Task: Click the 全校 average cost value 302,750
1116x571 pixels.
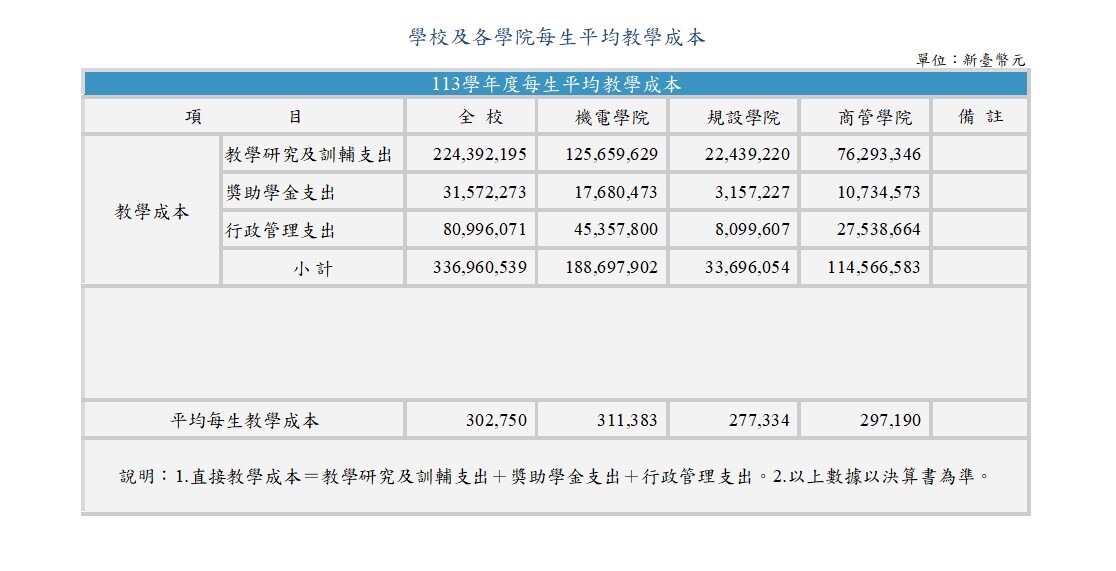Action: pos(496,421)
